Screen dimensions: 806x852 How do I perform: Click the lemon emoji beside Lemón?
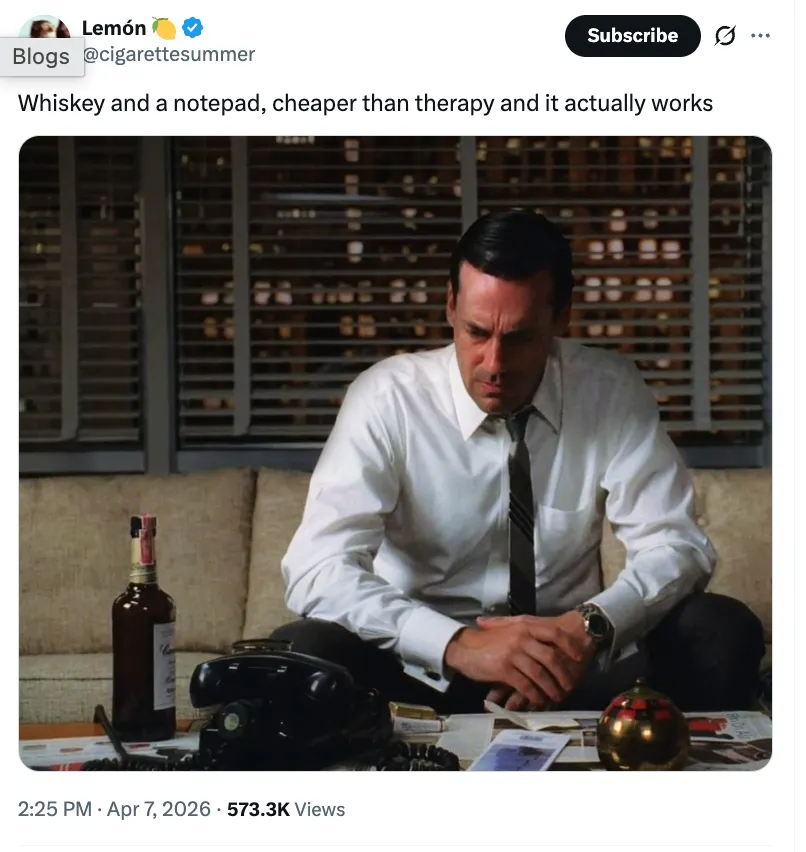[x=166, y=28]
